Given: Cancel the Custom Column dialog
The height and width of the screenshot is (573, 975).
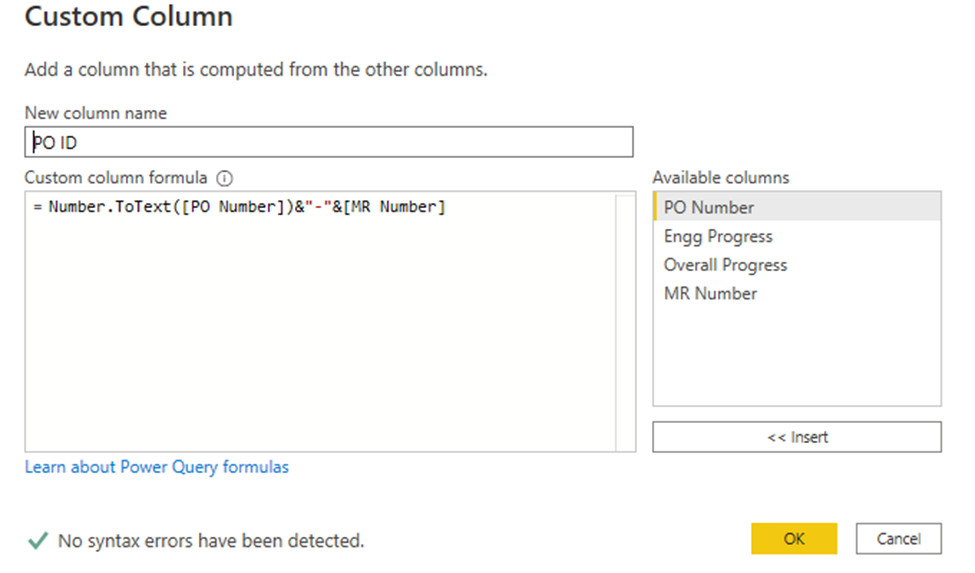Looking at the screenshot, I should (899, 538).
